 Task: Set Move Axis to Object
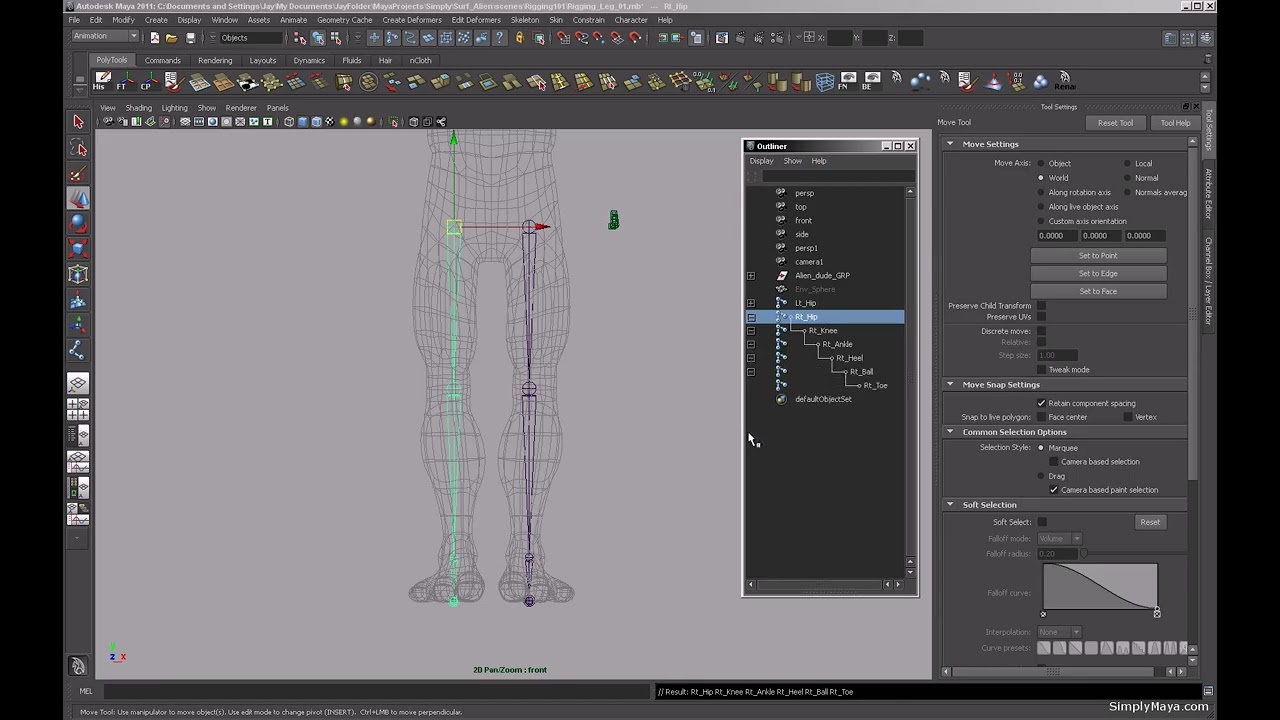(1041, 163)
